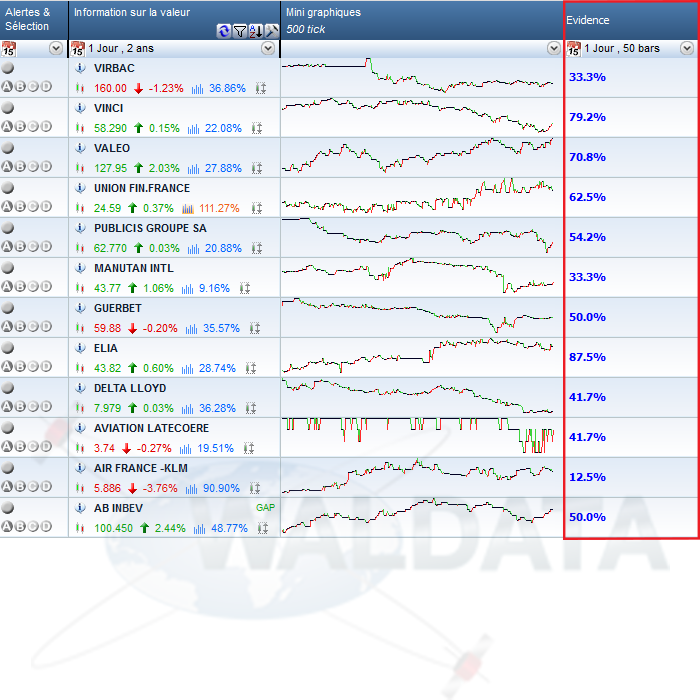The width and height of the screenshot is (700, 700).
Task: Select the Mini graphiques column header
Action: coord(422,20)
